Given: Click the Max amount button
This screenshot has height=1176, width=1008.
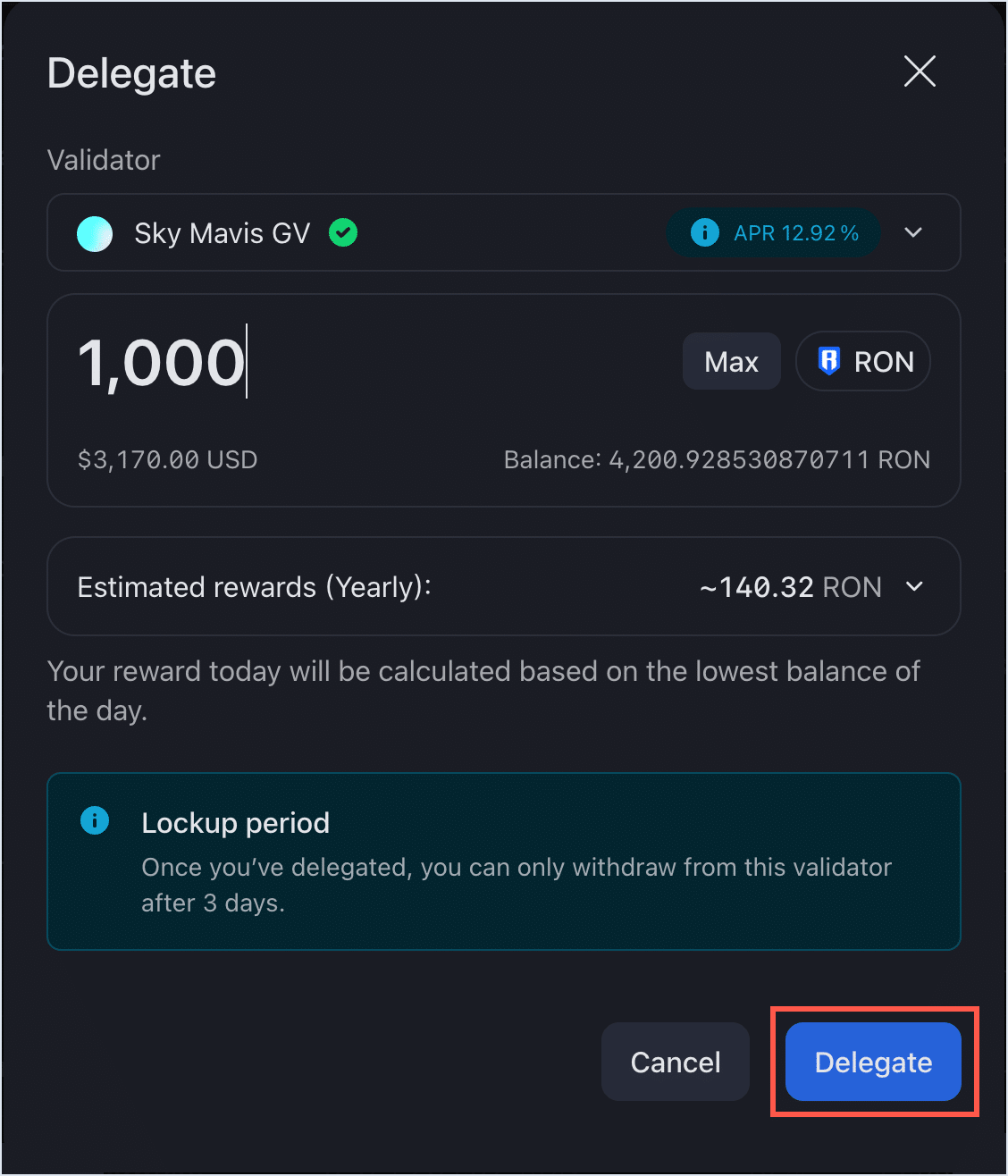Looking at the screenshot, I should click(731, 361).
